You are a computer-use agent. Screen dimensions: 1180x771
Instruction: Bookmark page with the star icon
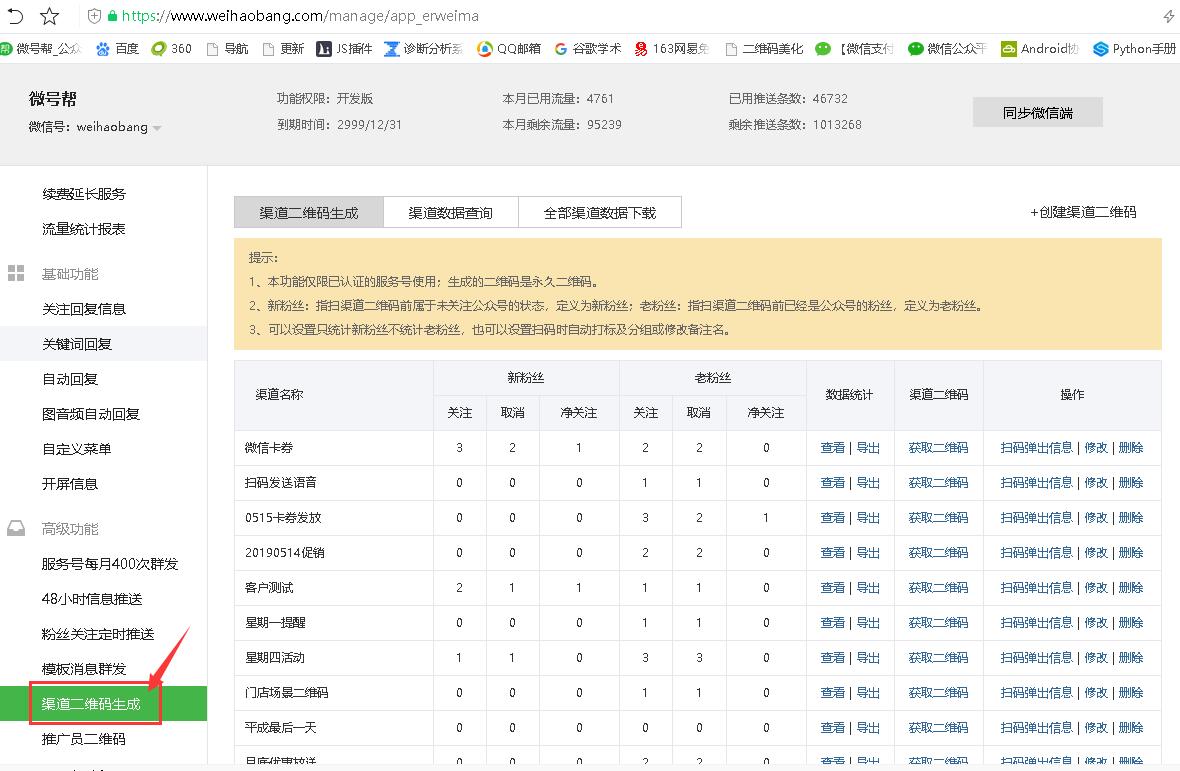pyautogui.click(x=50, y=16)
